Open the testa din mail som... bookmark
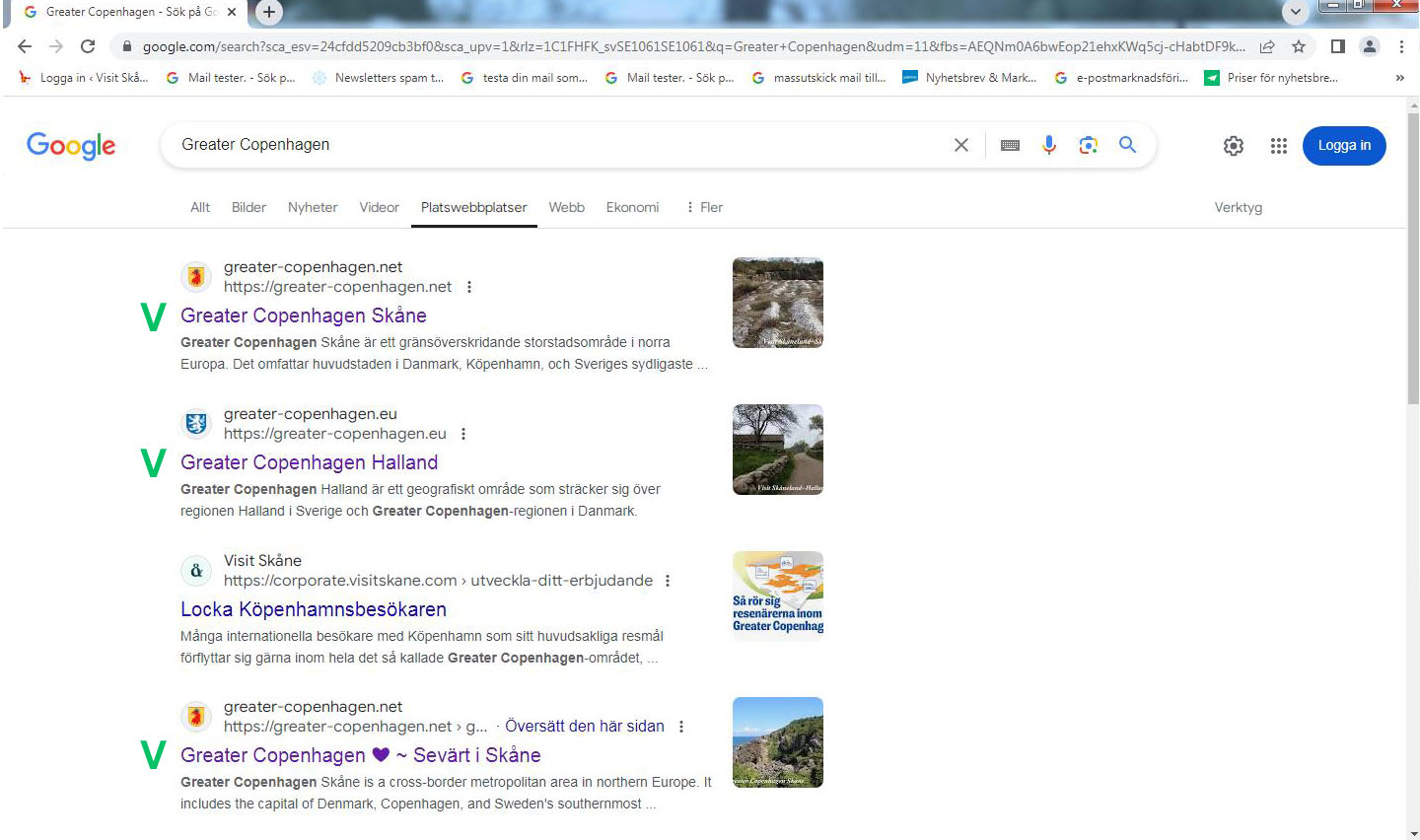Screen dimensions: 1420x840 (x=525, y=78)
